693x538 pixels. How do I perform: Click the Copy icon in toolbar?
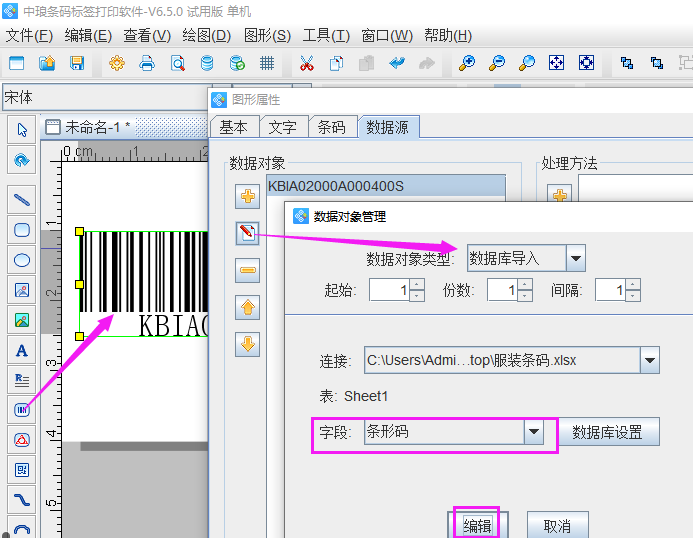click(x=336, y=63)
